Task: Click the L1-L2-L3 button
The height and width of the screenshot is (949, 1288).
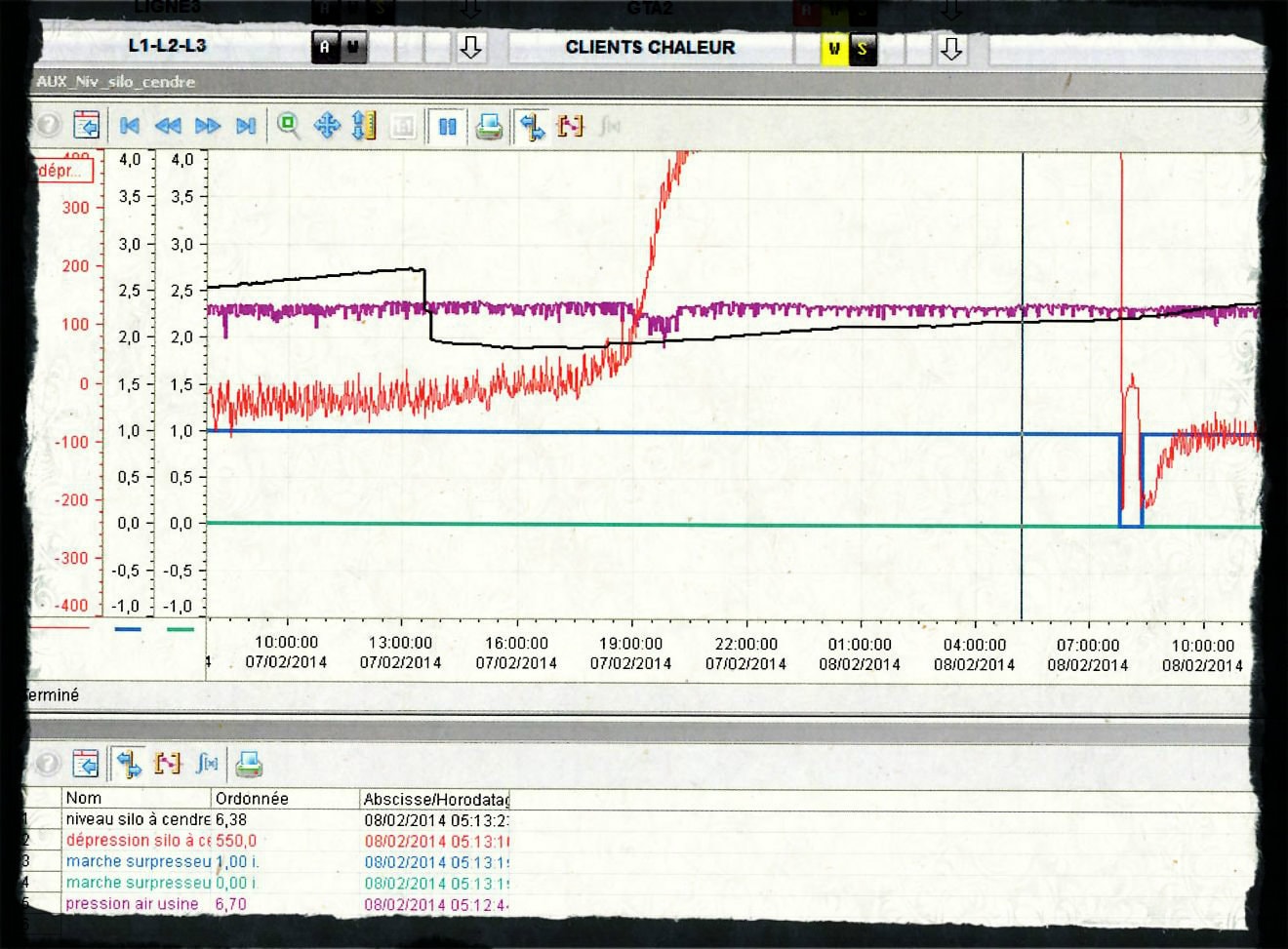Action: 168,46
